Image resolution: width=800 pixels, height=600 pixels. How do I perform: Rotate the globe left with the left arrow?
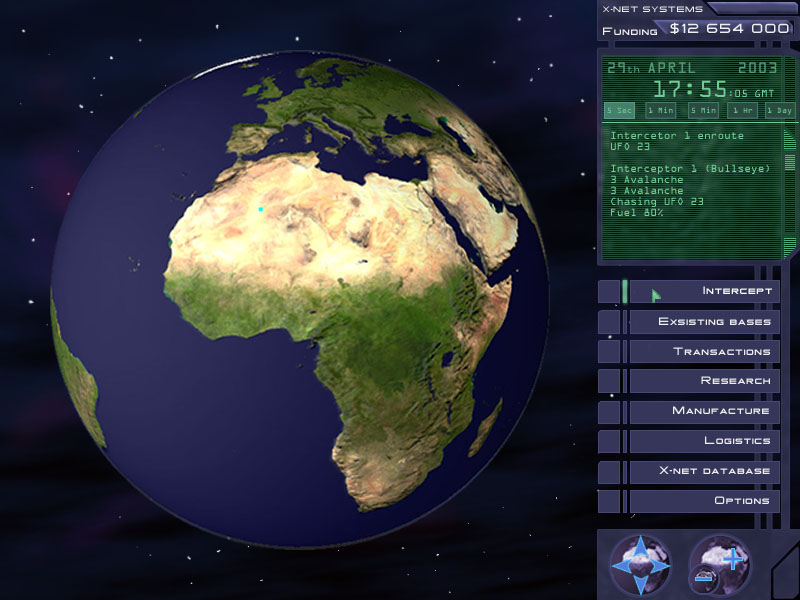click(621, 565)
